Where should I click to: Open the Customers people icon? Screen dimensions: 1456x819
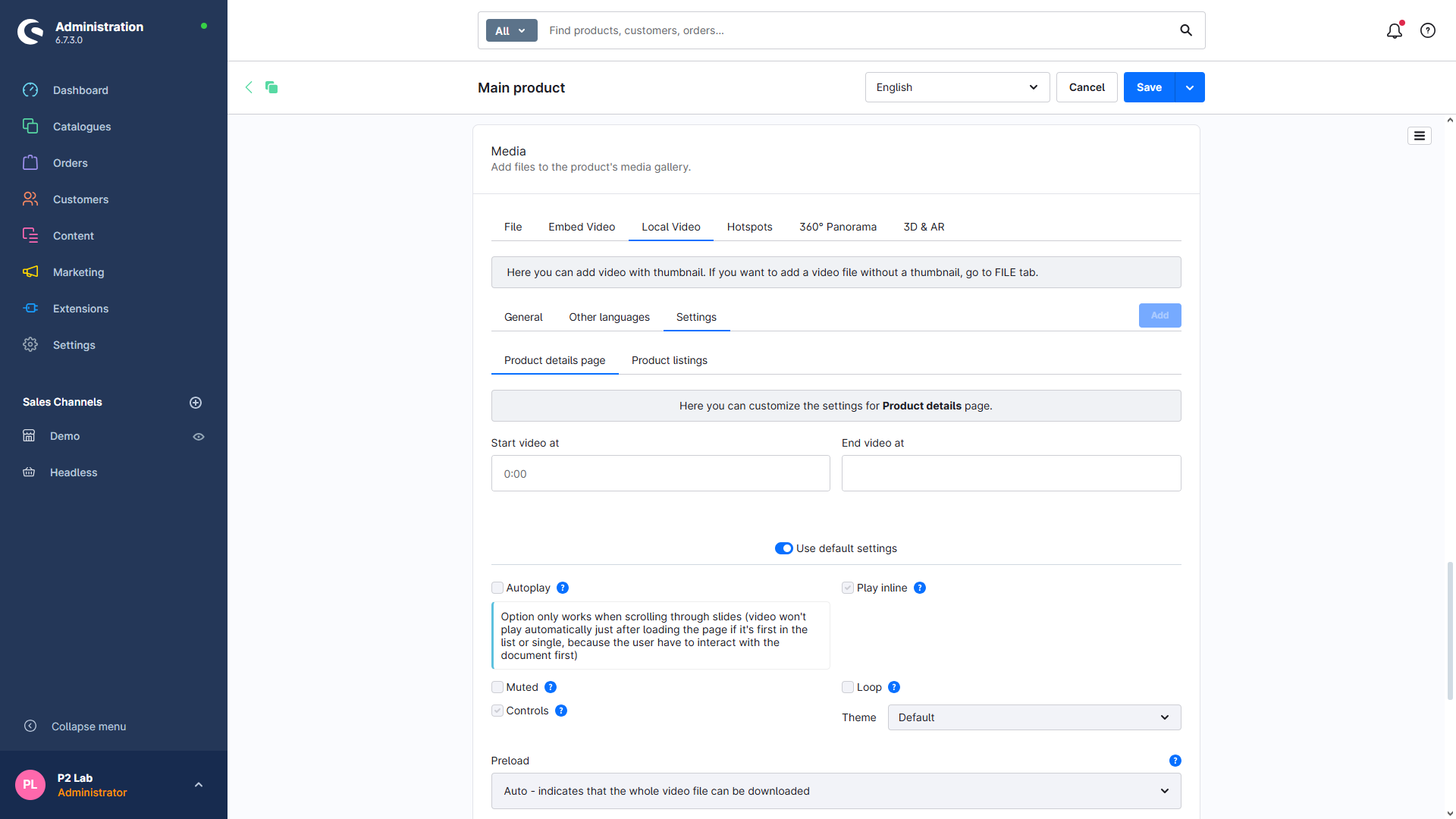30,199
